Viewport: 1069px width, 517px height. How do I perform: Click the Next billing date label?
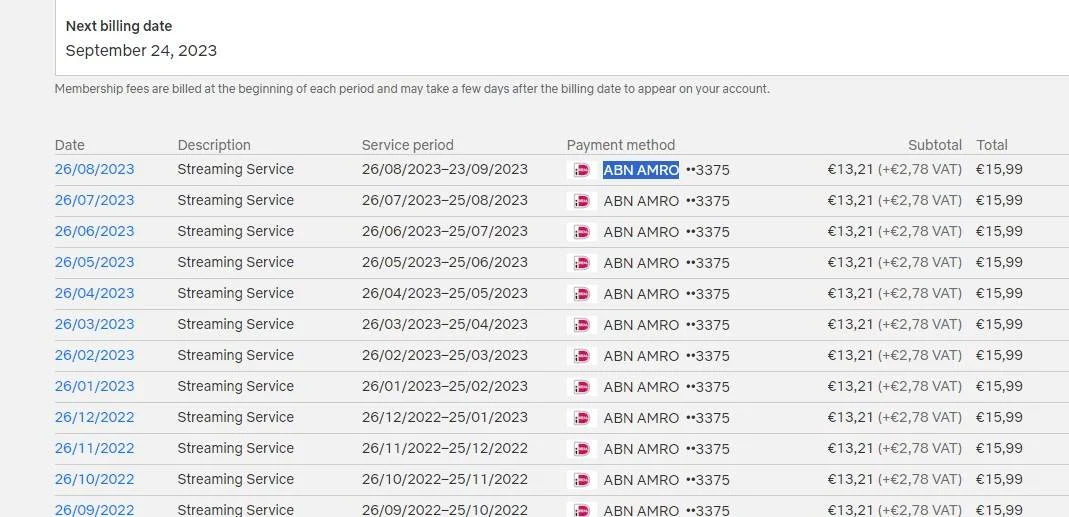click(x=119, y=27)
